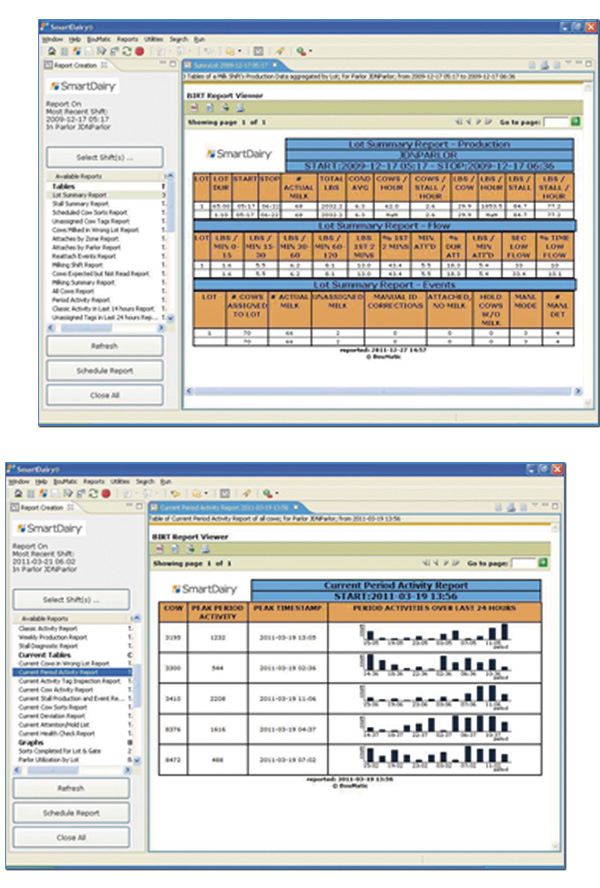The height and width of the screenshot is (888, 600).
Task: Open the folder icon dropdown arrow in top toolbar
Action: [239, 52]
